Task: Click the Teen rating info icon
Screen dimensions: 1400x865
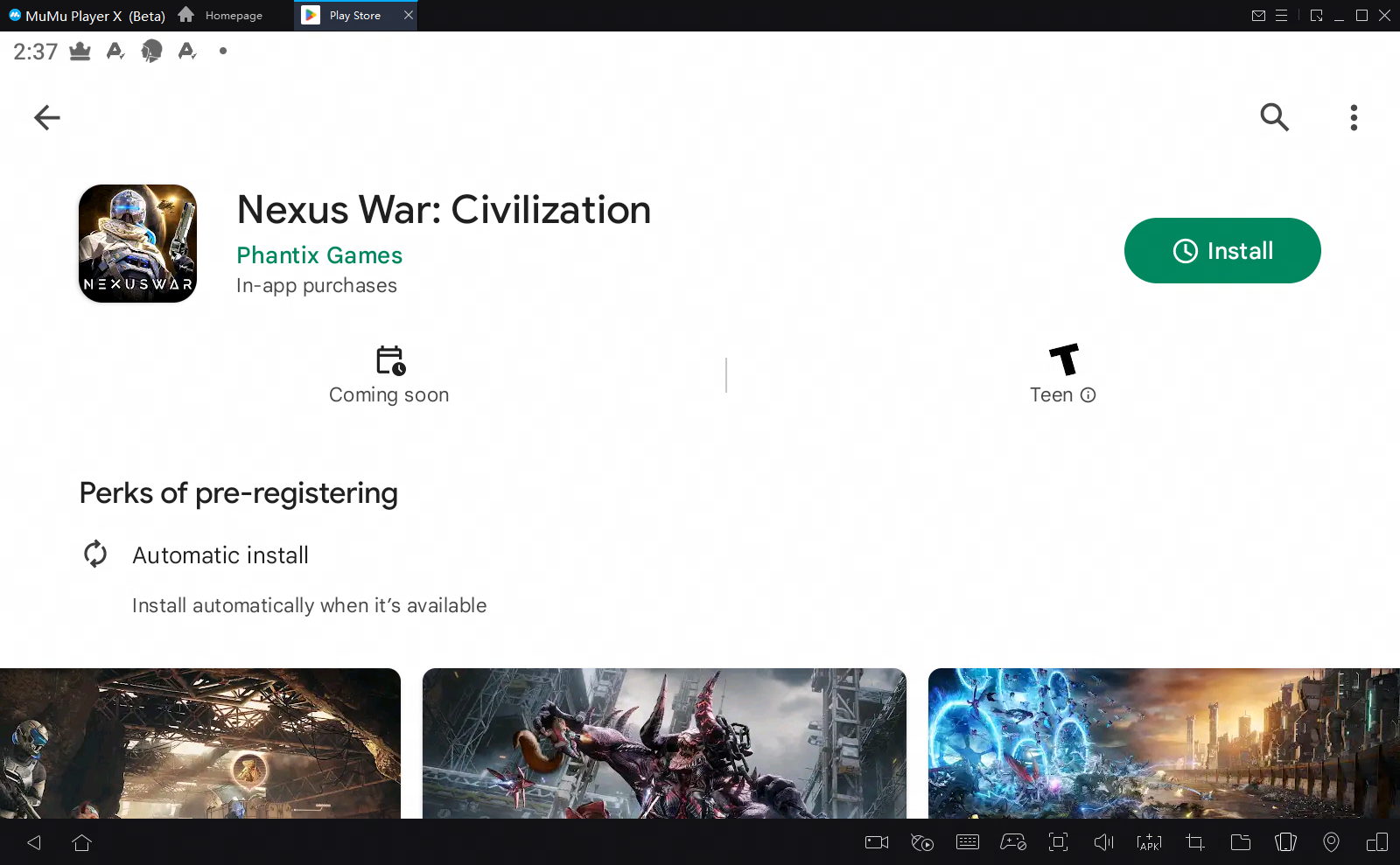Action: (1088, 395)
